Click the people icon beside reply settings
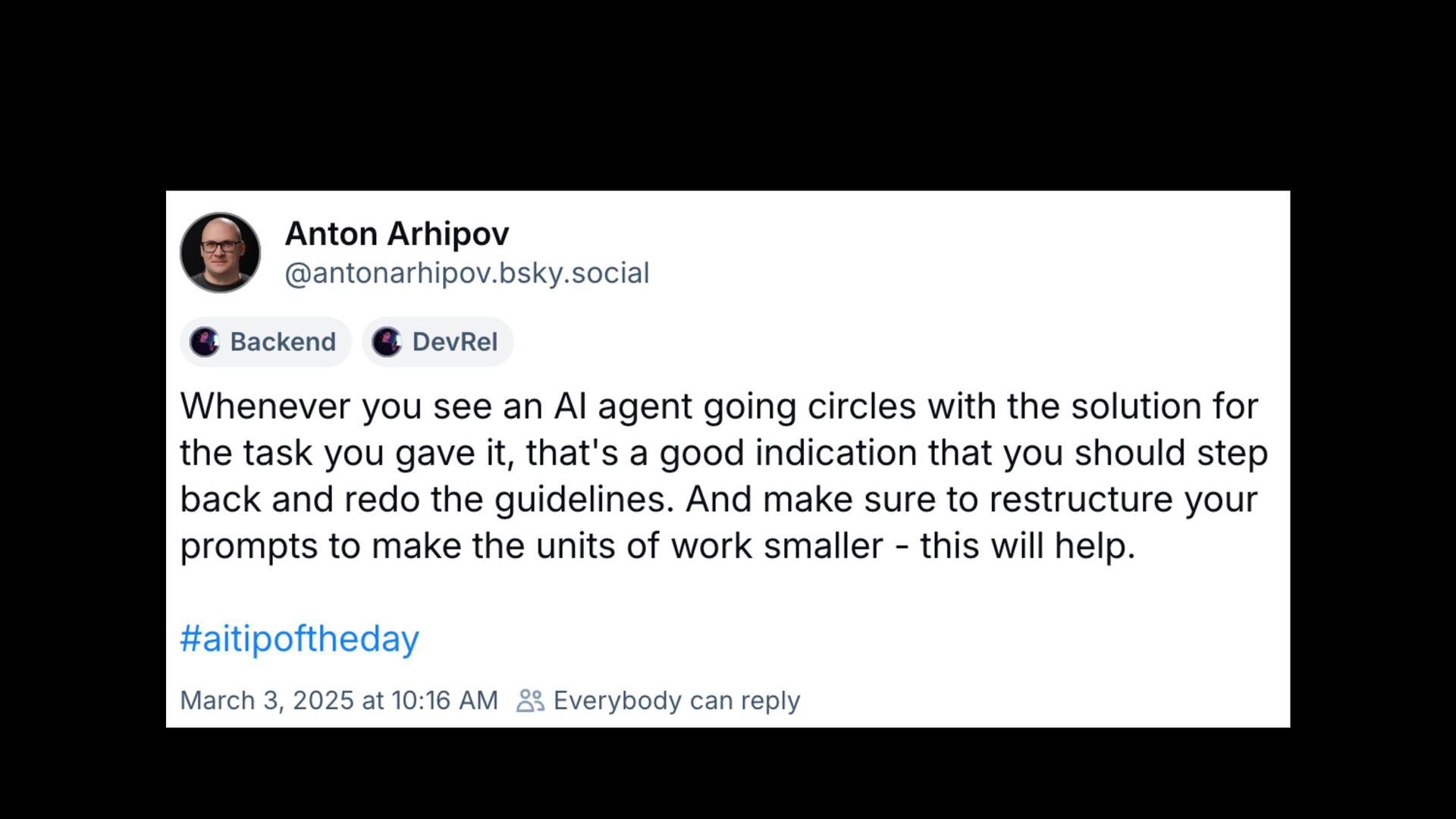 coord(530,700)
